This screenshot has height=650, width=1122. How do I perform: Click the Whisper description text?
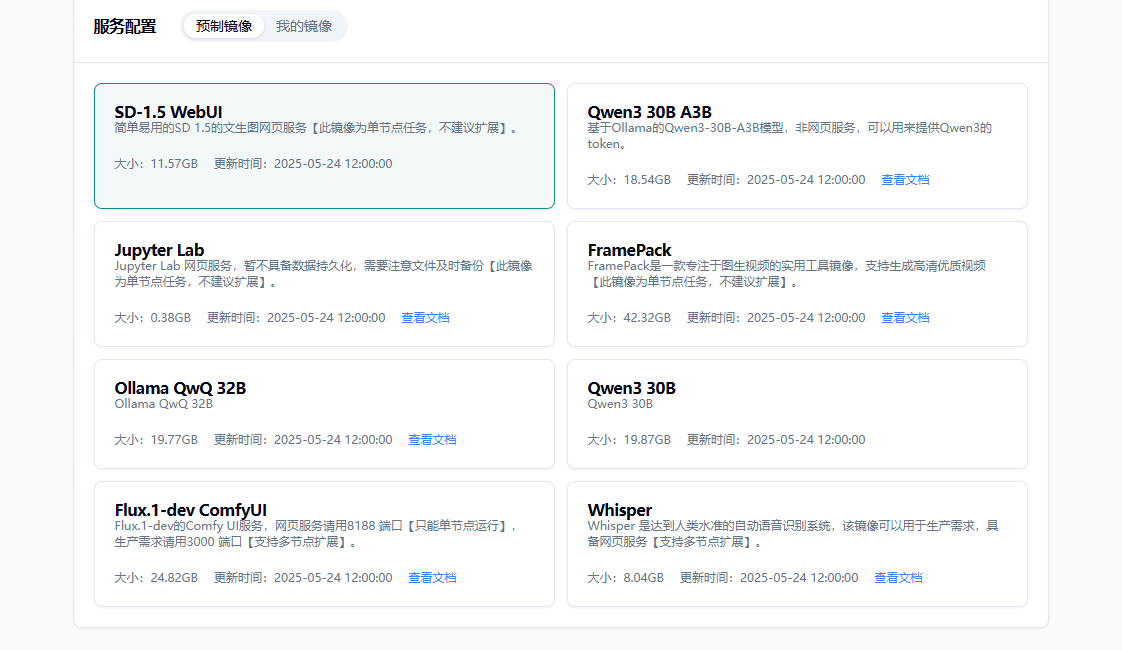click(x=792, y=534)
